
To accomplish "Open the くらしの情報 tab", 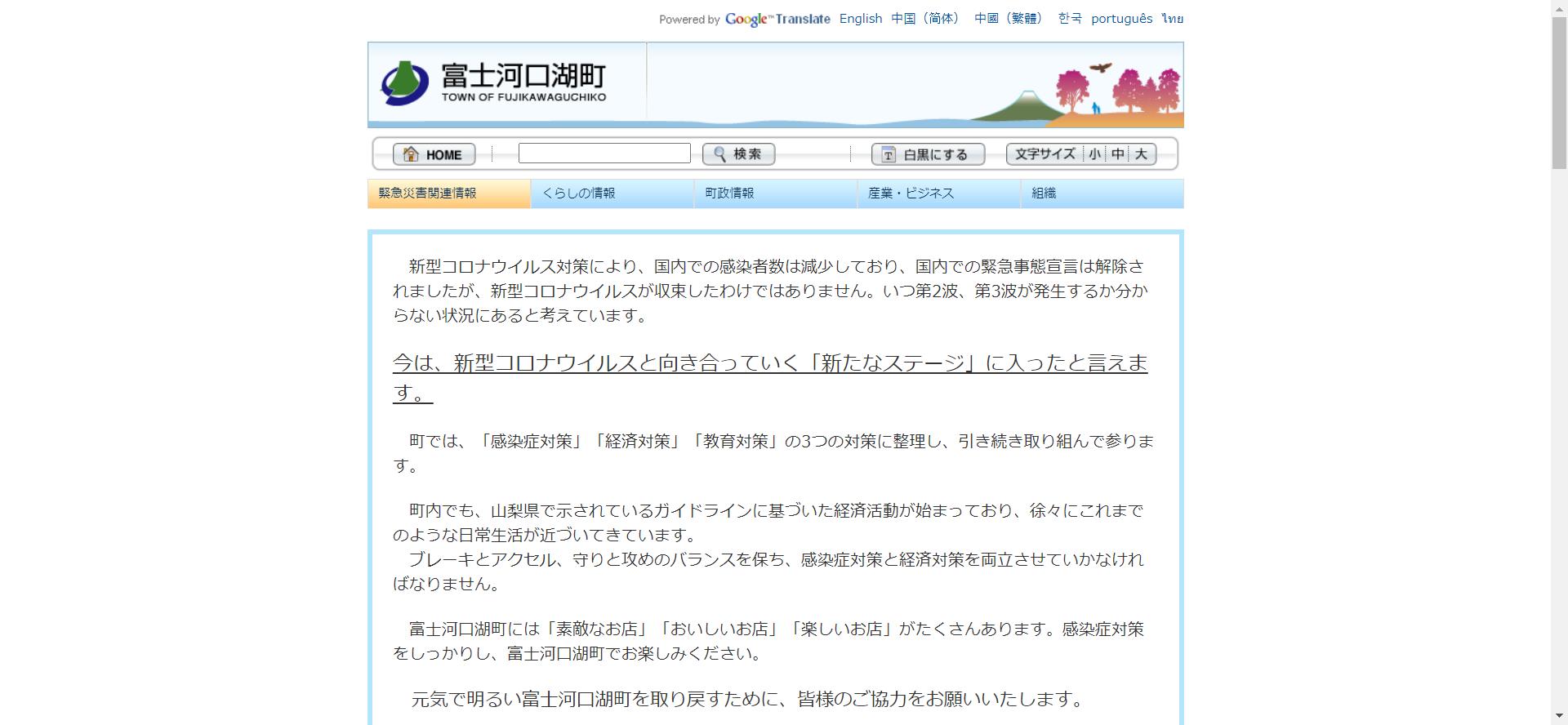I will pyautogui.click(x=612, y=193).
